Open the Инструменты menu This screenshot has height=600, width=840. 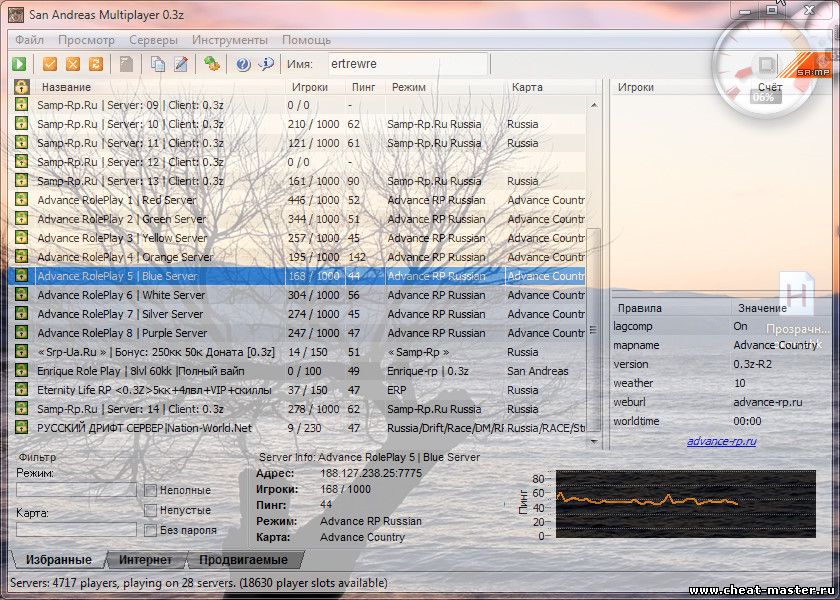point(230,40)
